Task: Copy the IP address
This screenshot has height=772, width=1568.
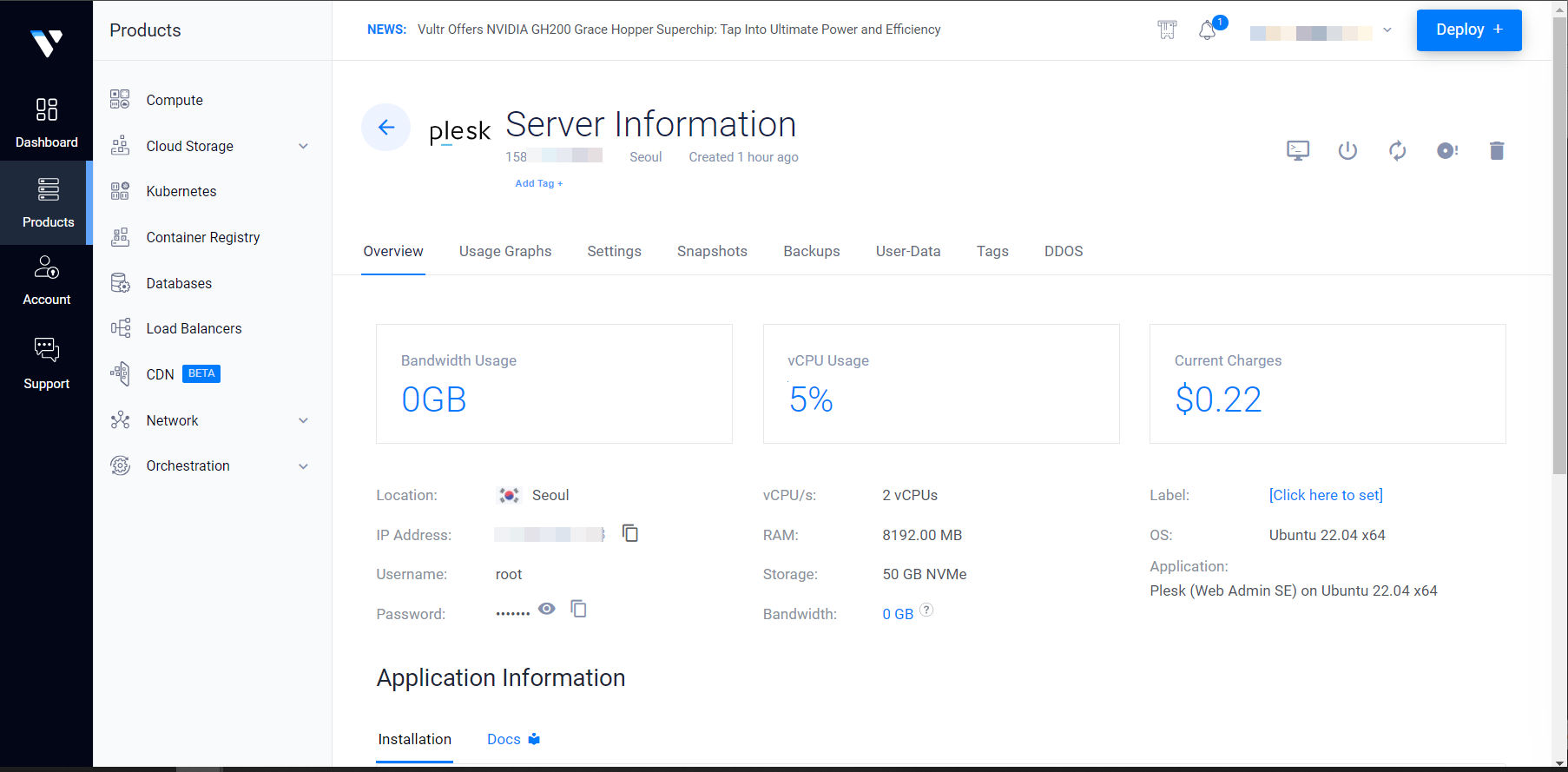Action: coord(630,533)
